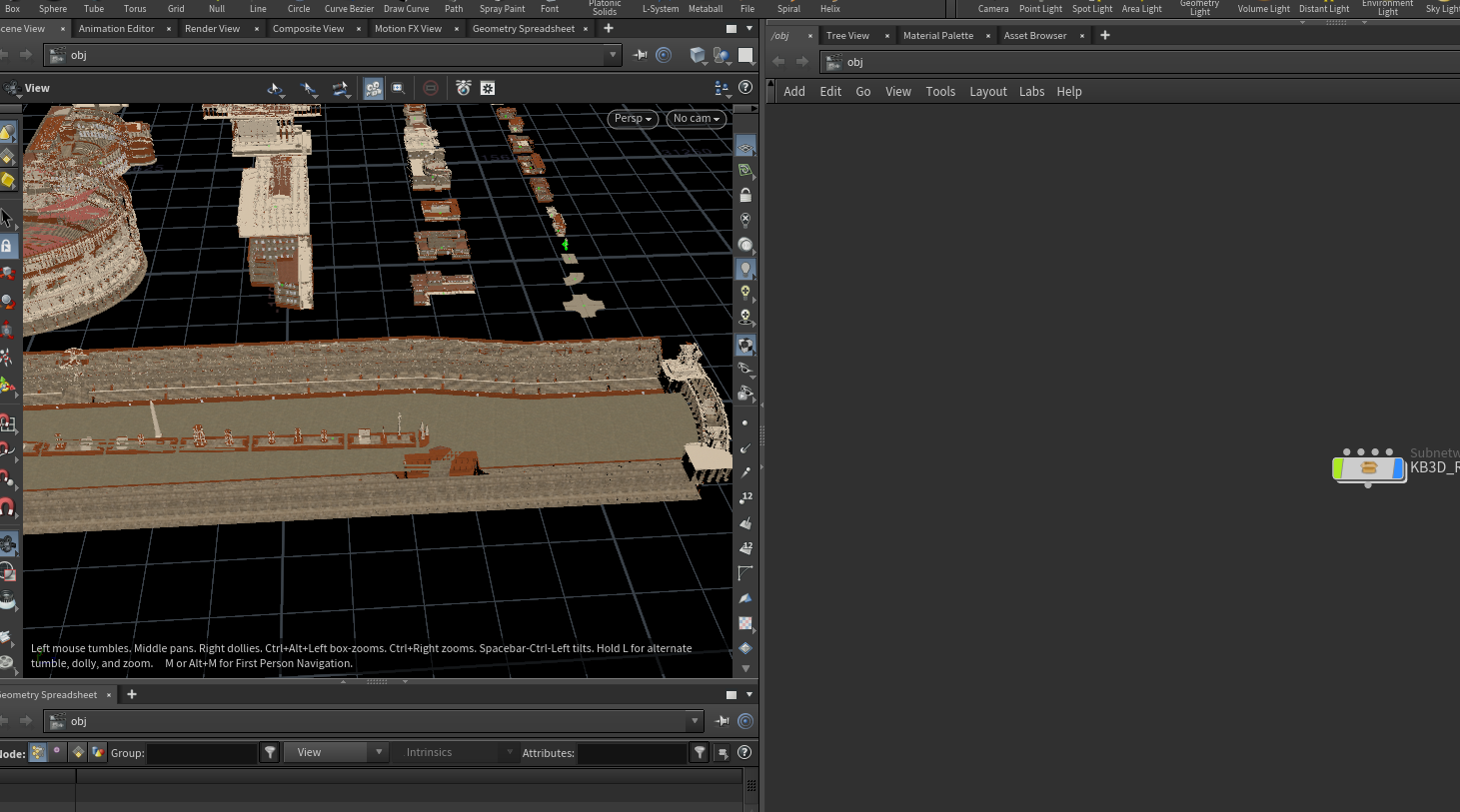Click the Area Light shelf tool
The image size is (1460, 812).
click(x=1141, y=8)
